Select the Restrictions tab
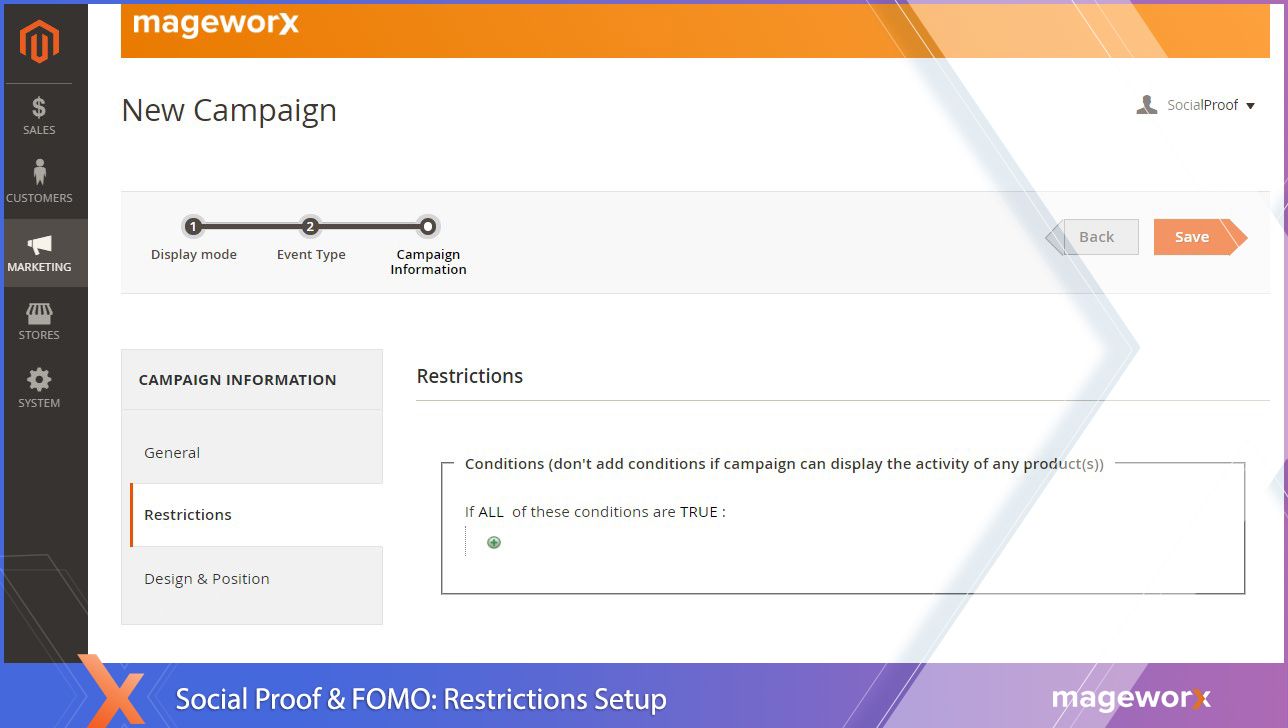 click(x=188, y=515)
